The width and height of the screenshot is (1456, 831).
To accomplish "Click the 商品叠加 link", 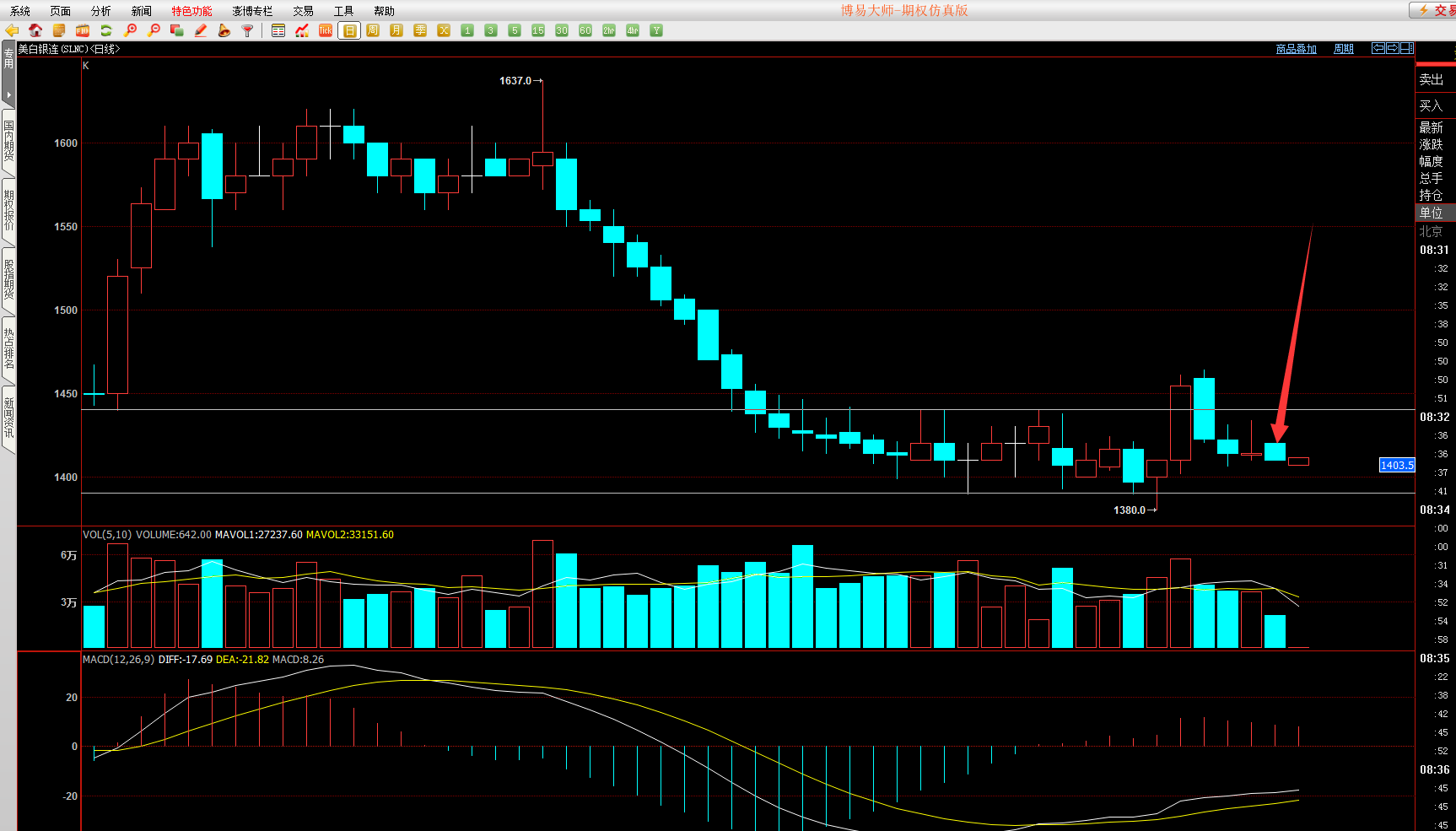I will [x=1296, y=49].
